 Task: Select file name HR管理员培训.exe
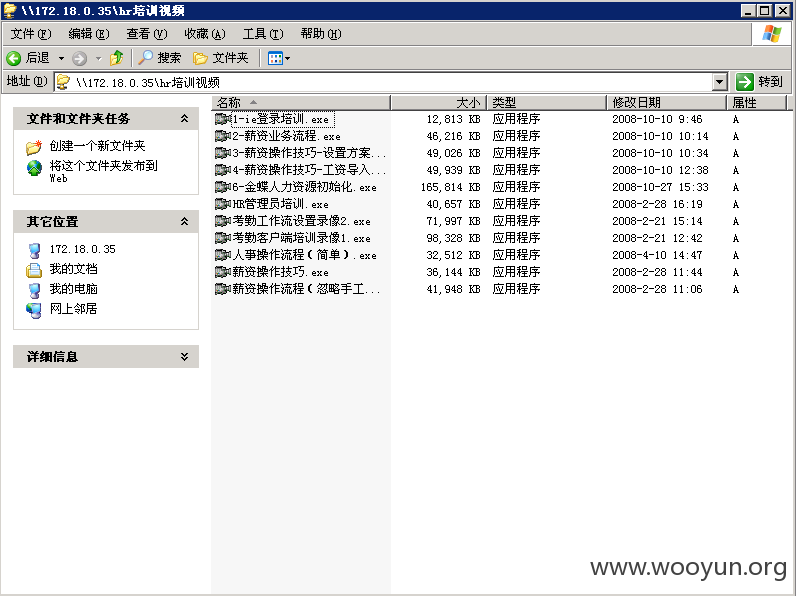[280, 204]
